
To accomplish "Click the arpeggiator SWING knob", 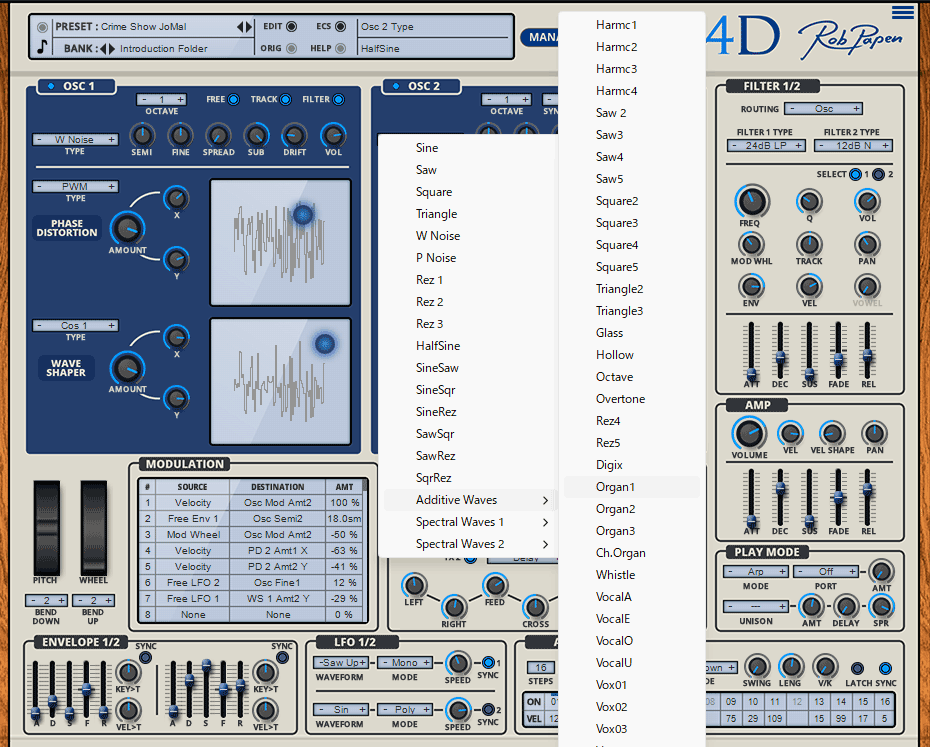I will click(756, 666).
